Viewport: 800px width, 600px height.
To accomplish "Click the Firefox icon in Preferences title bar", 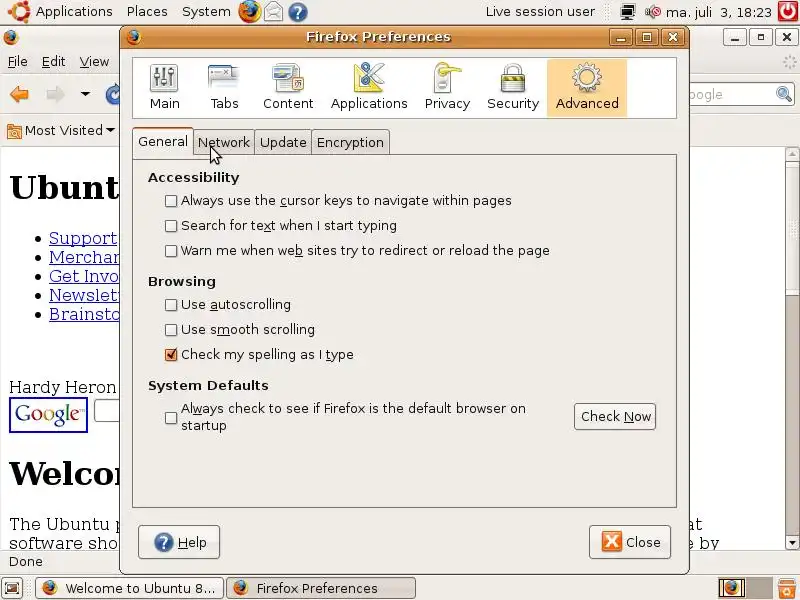I will point(134,37).
